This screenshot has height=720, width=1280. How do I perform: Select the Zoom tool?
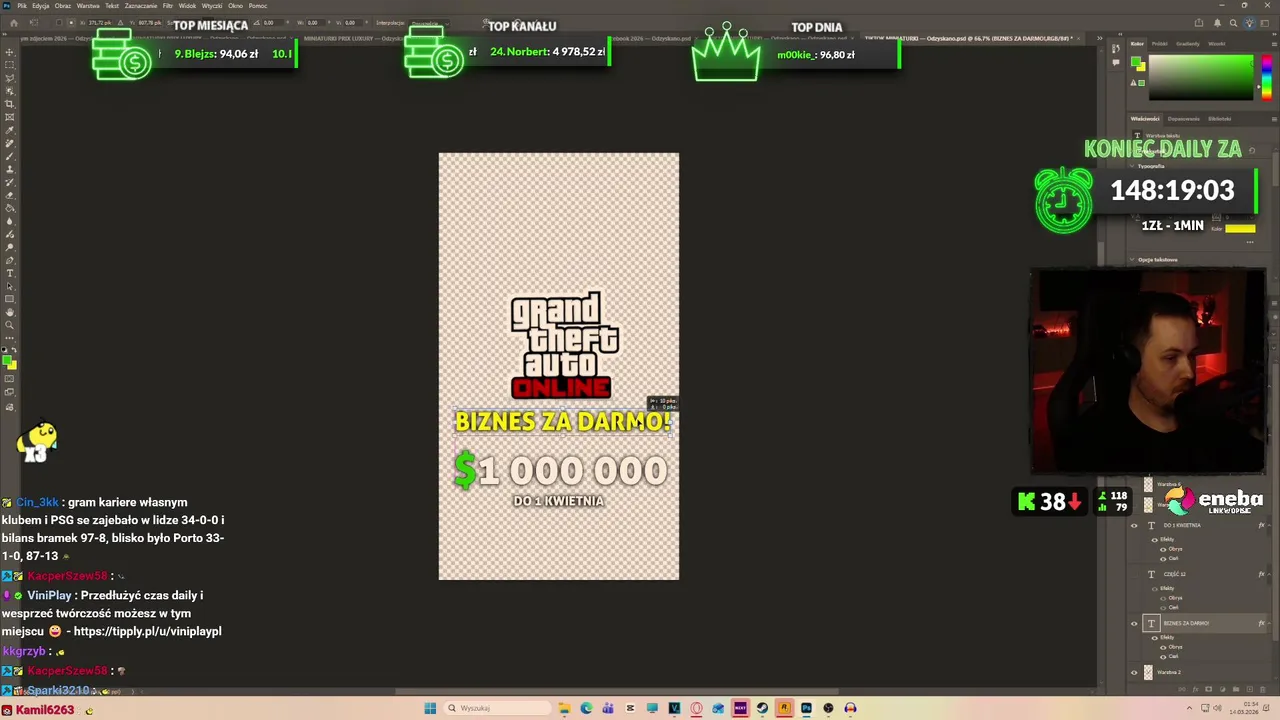[10, 325]
